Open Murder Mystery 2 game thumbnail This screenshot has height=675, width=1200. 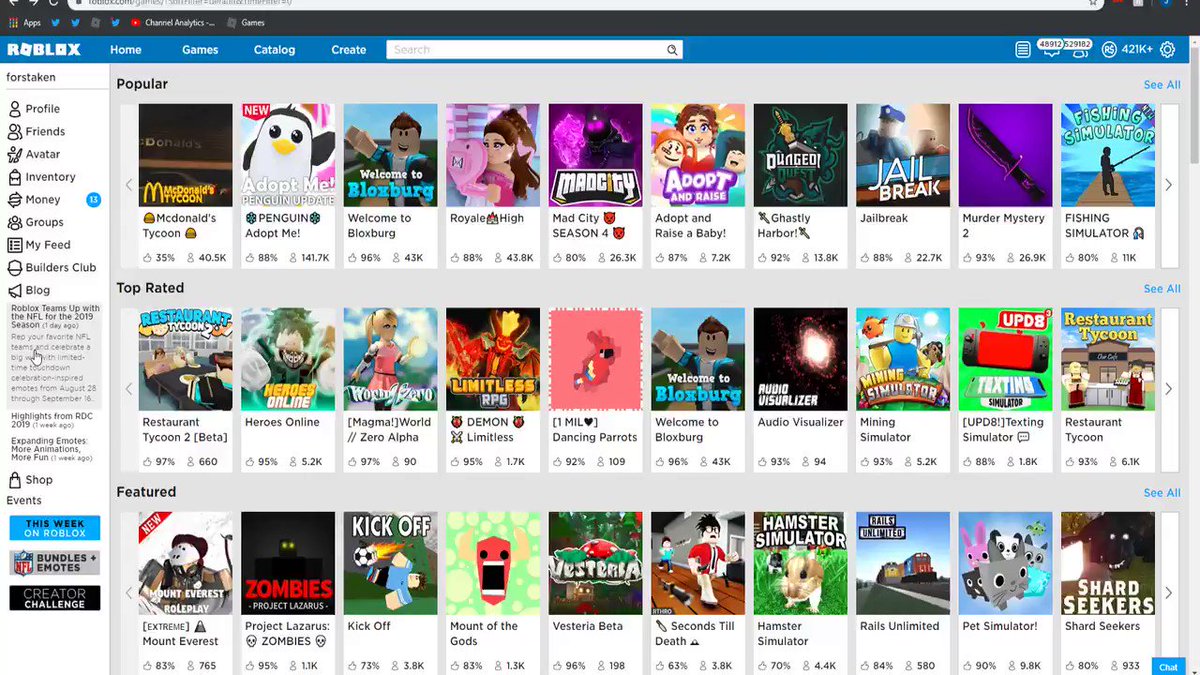(x=1005, y=155)
